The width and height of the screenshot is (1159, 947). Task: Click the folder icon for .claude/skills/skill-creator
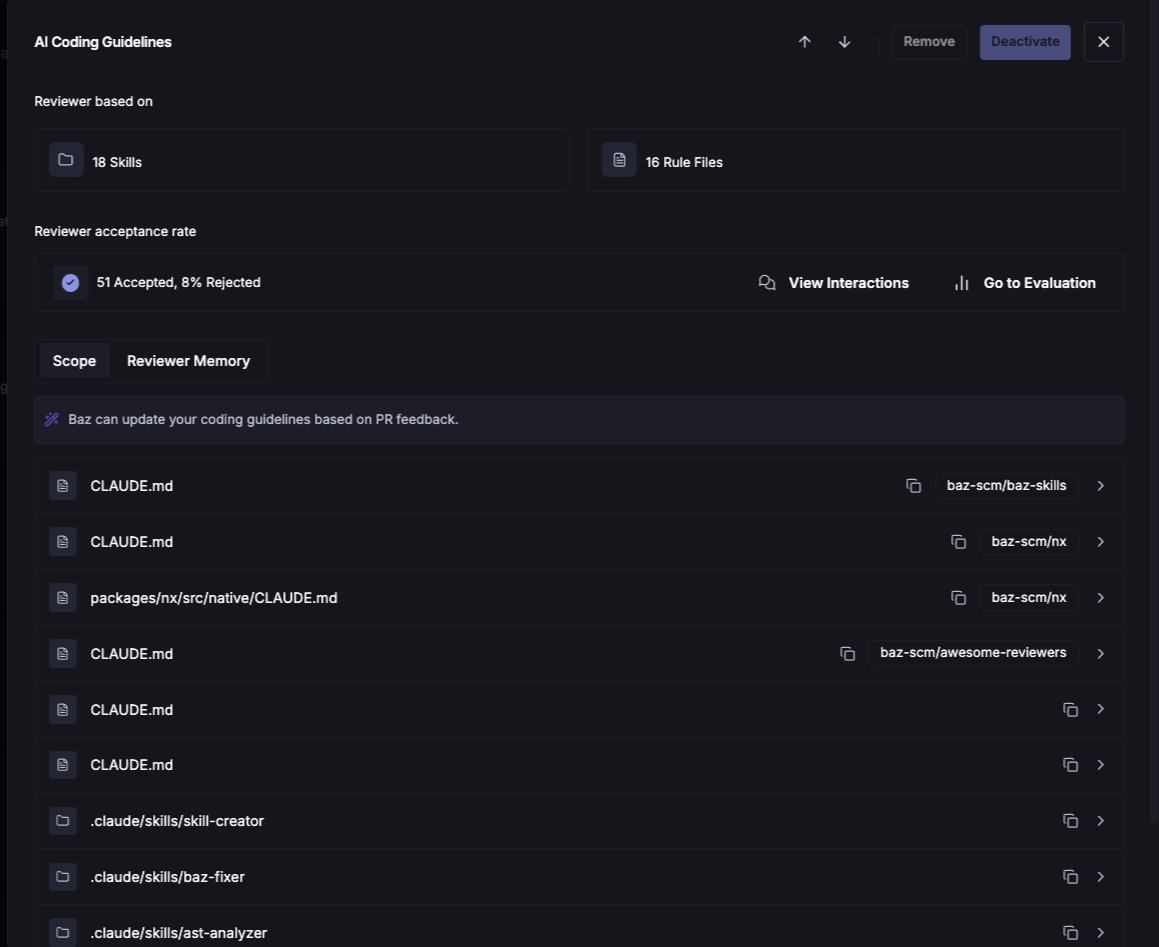[x=63, y=821]
